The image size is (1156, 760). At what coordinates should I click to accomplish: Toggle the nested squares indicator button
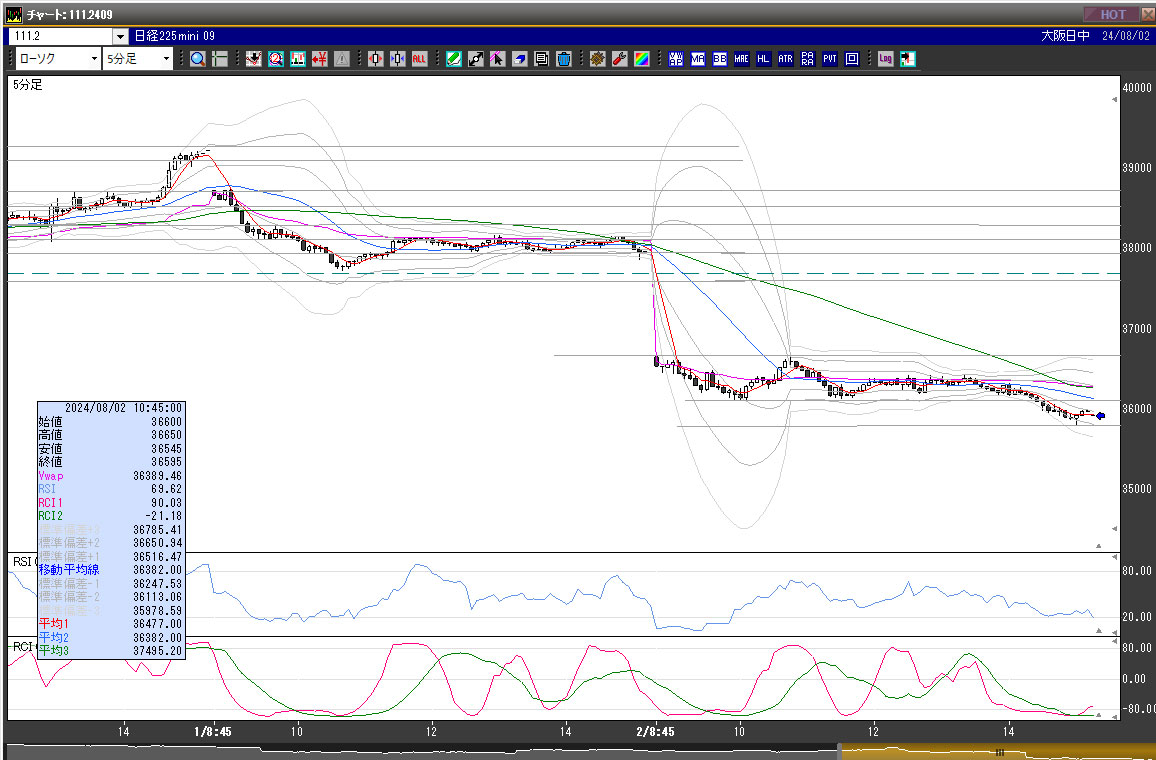[x=852, y=59]
